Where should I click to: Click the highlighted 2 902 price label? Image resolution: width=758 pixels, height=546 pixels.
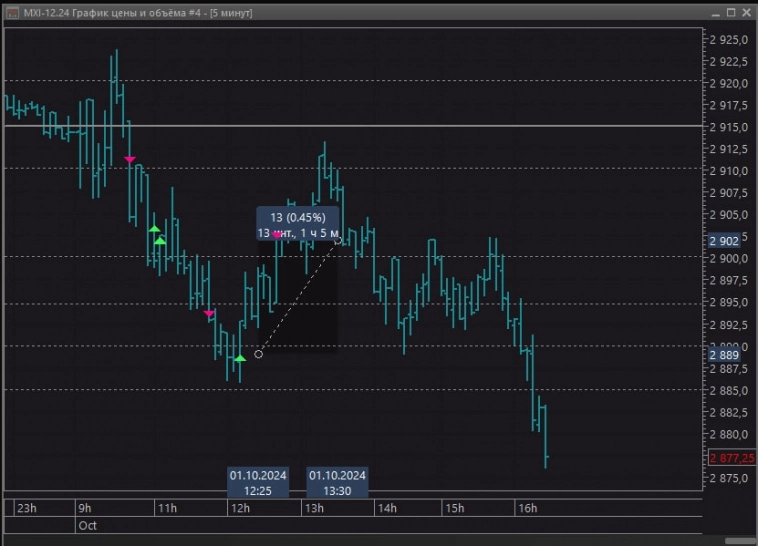pyautogui.click(x=724, y=241)
